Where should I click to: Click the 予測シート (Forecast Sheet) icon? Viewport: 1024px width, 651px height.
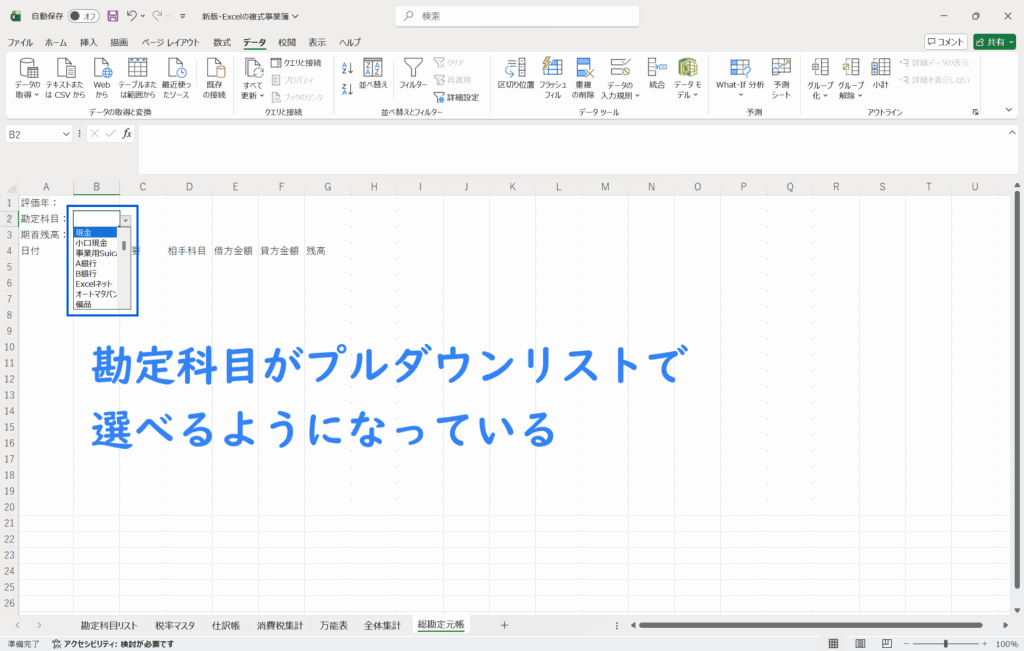click(x=781, y=70)
